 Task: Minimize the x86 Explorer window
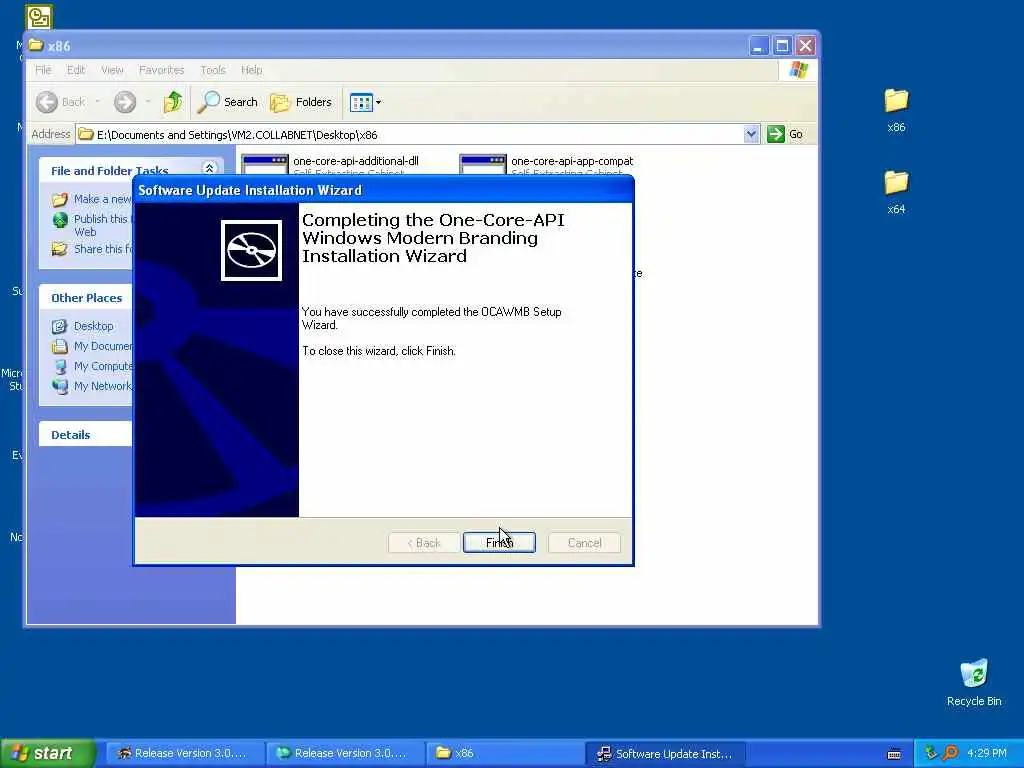(758, 46)
